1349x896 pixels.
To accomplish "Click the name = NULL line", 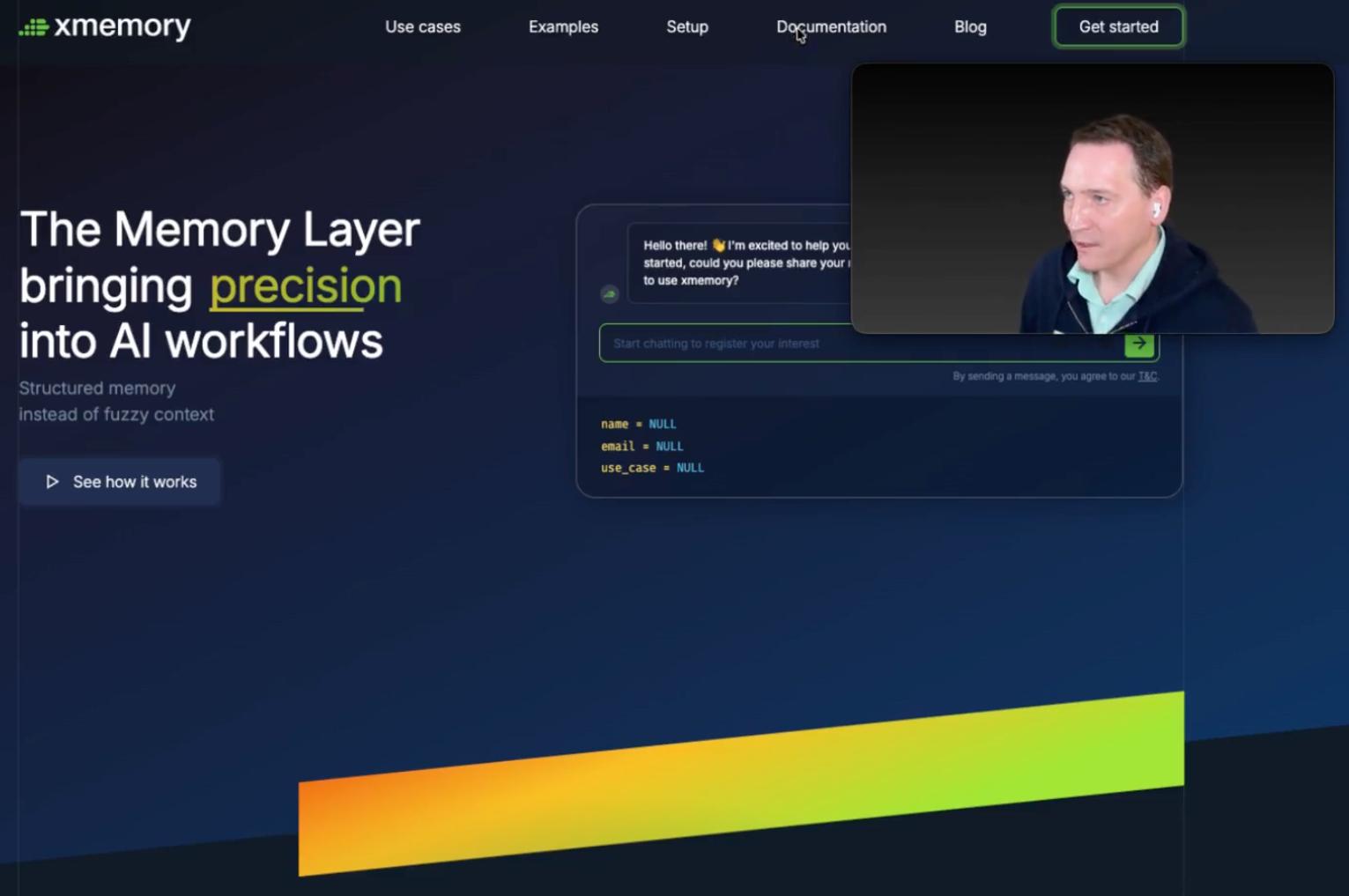I will (639, 424).
